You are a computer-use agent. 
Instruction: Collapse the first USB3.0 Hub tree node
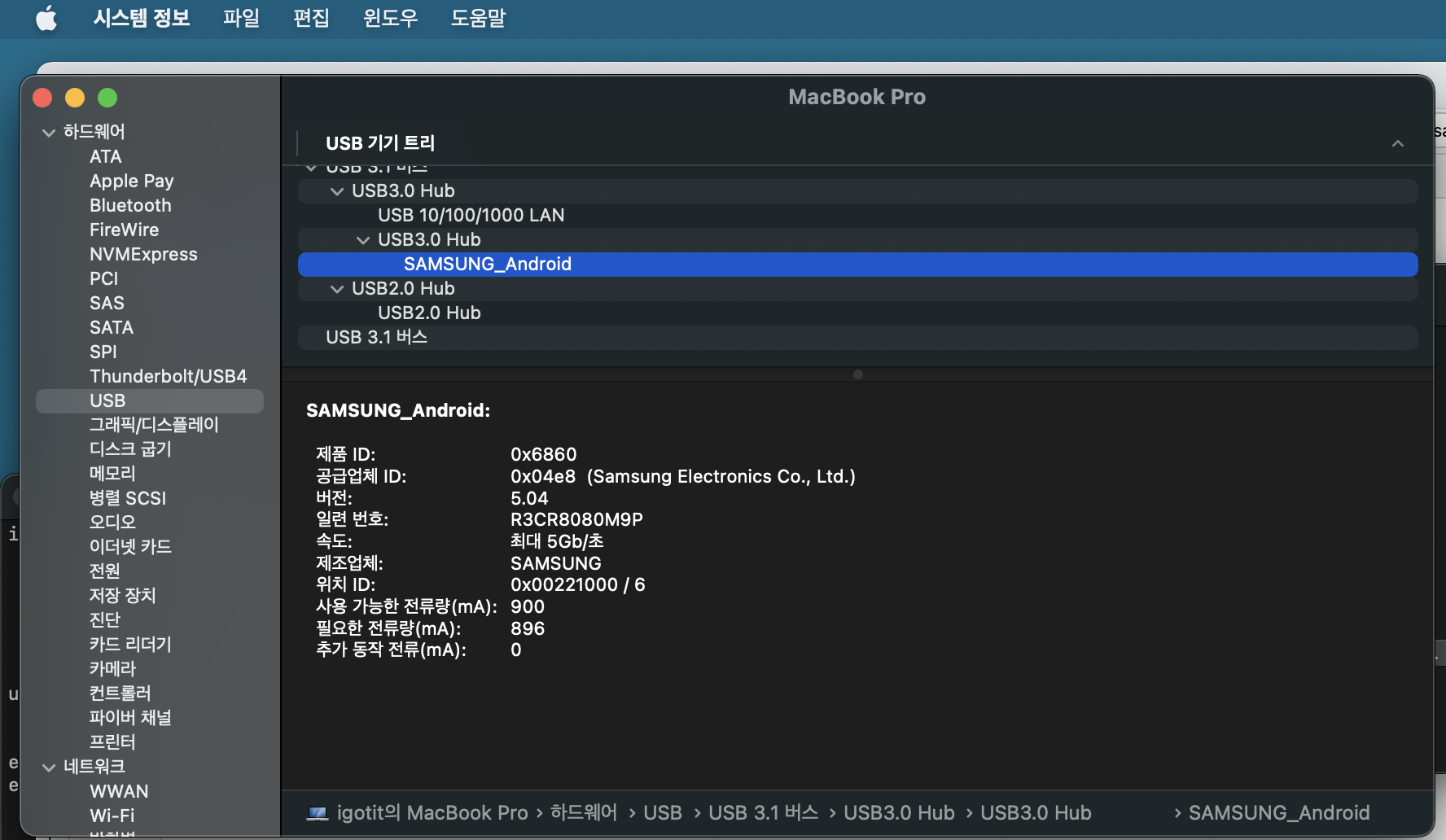pos(337,191)
